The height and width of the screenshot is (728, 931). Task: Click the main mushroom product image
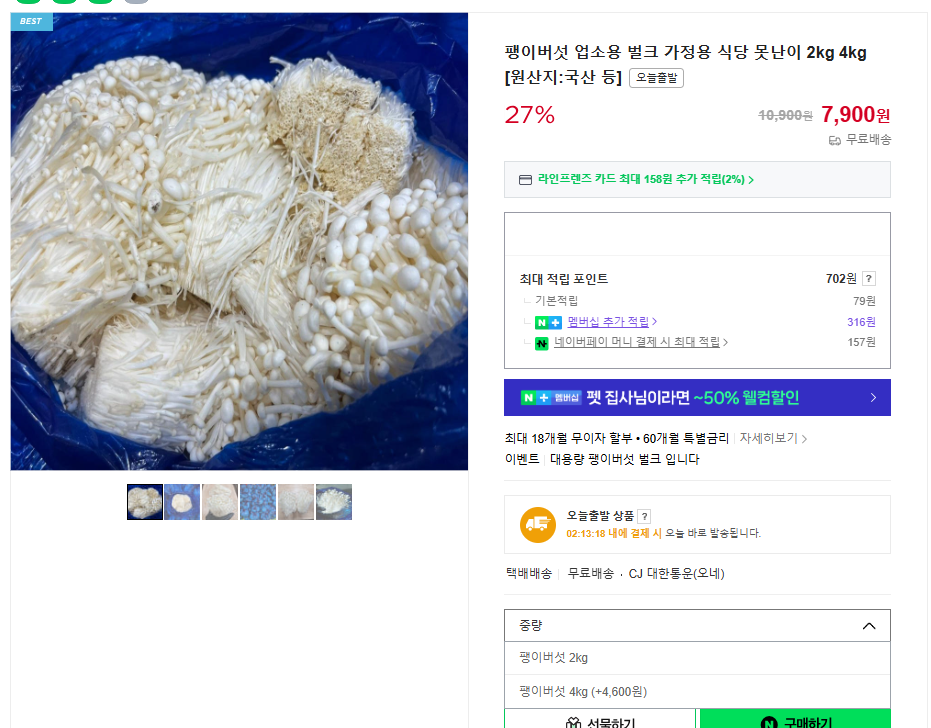click(x=239, y=242)
